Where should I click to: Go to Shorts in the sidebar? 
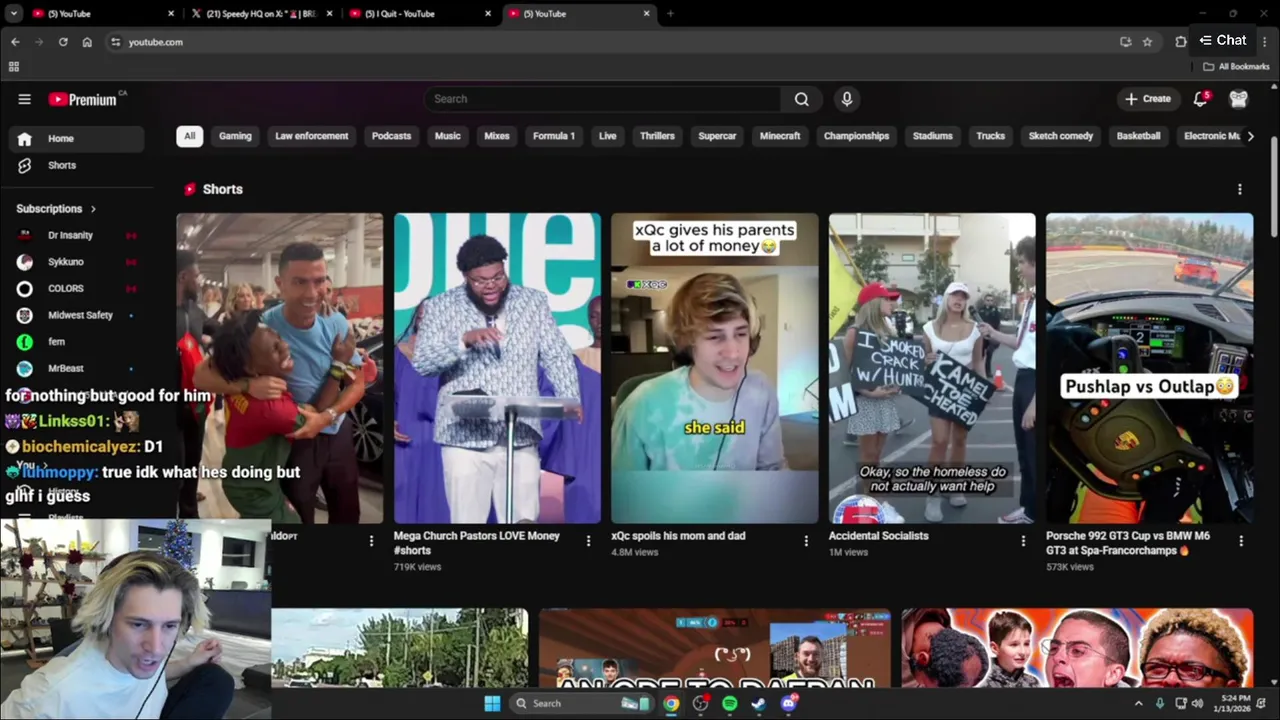tap(77, 165)
